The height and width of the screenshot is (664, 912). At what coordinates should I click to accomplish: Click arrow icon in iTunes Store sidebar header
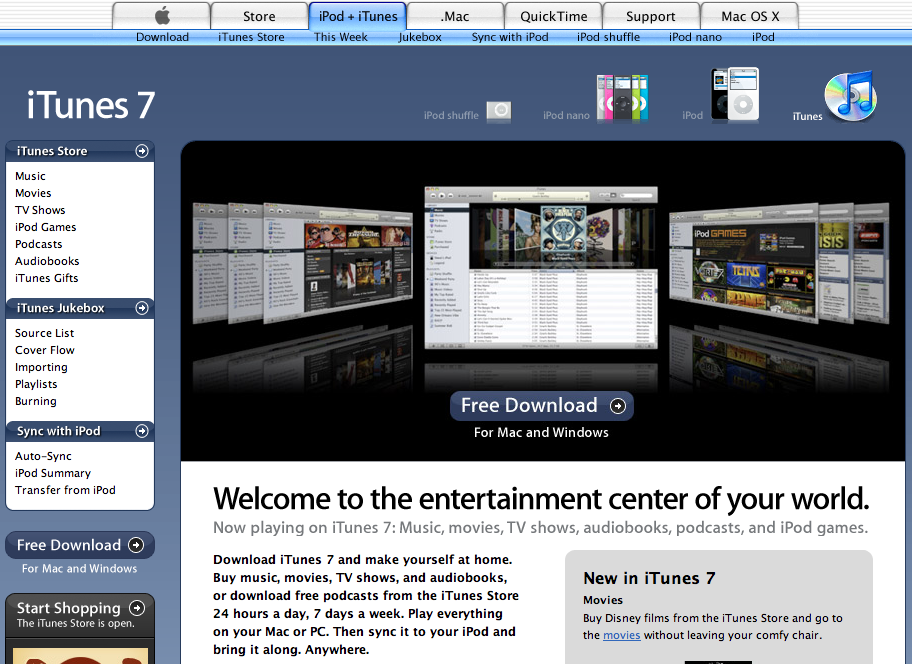(x=141, y=151)
